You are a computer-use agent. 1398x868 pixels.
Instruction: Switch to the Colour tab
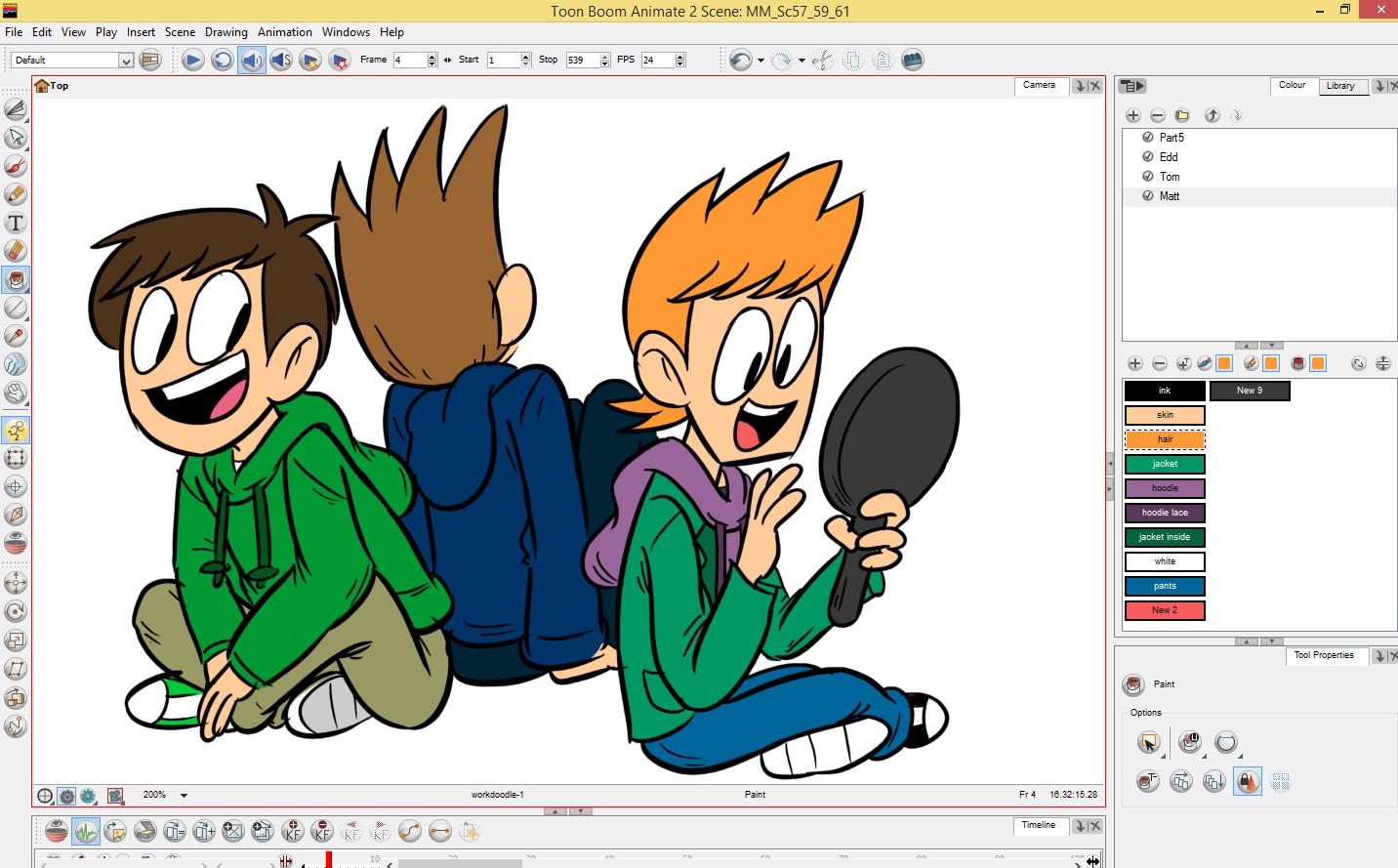(x=1293, y=85)
